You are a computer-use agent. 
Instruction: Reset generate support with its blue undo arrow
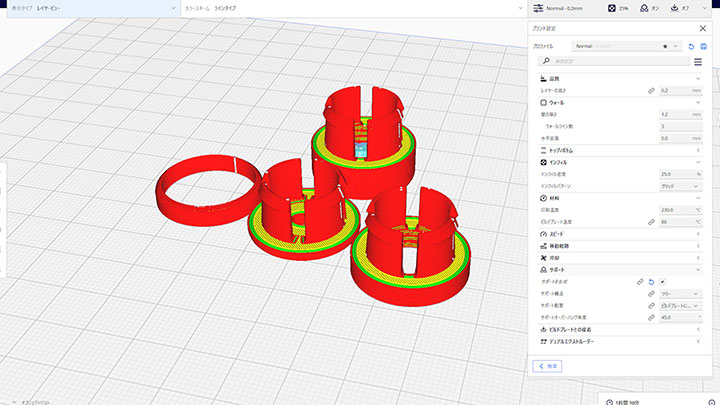click(651, 282)
